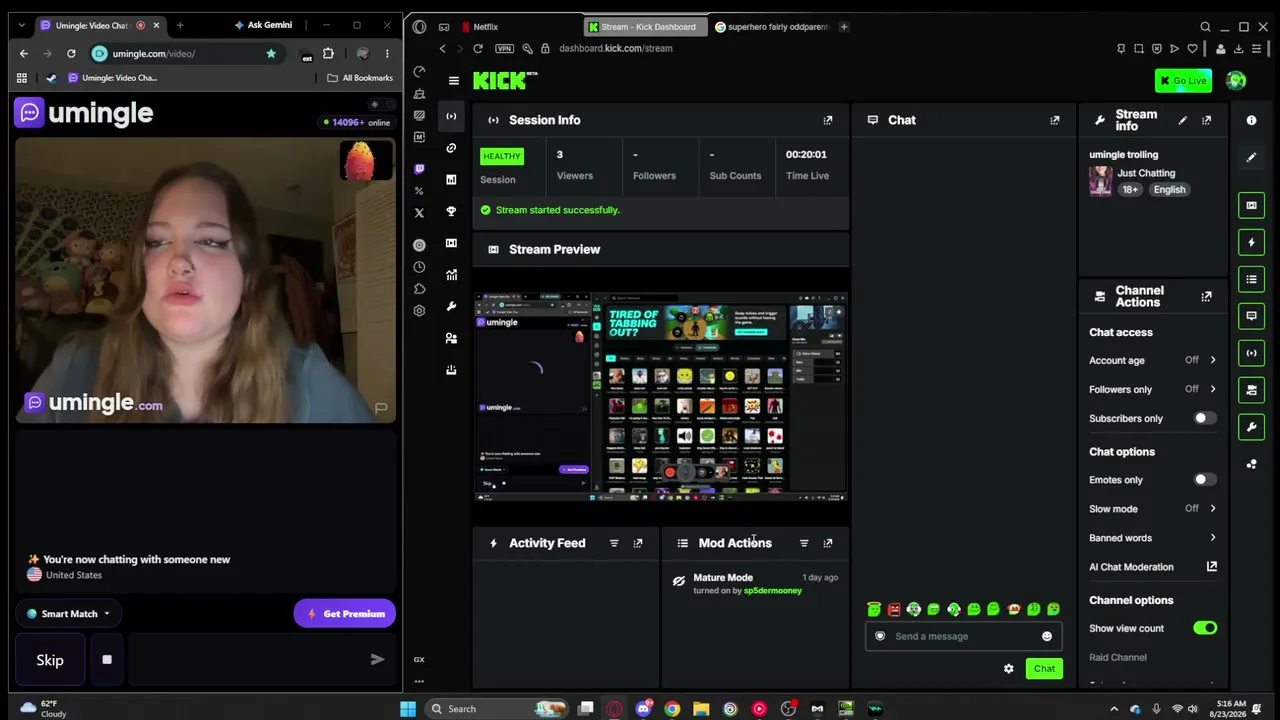Open the emoji picker in chat box
Screen dimensions: 1280x720
point(1047,636)
